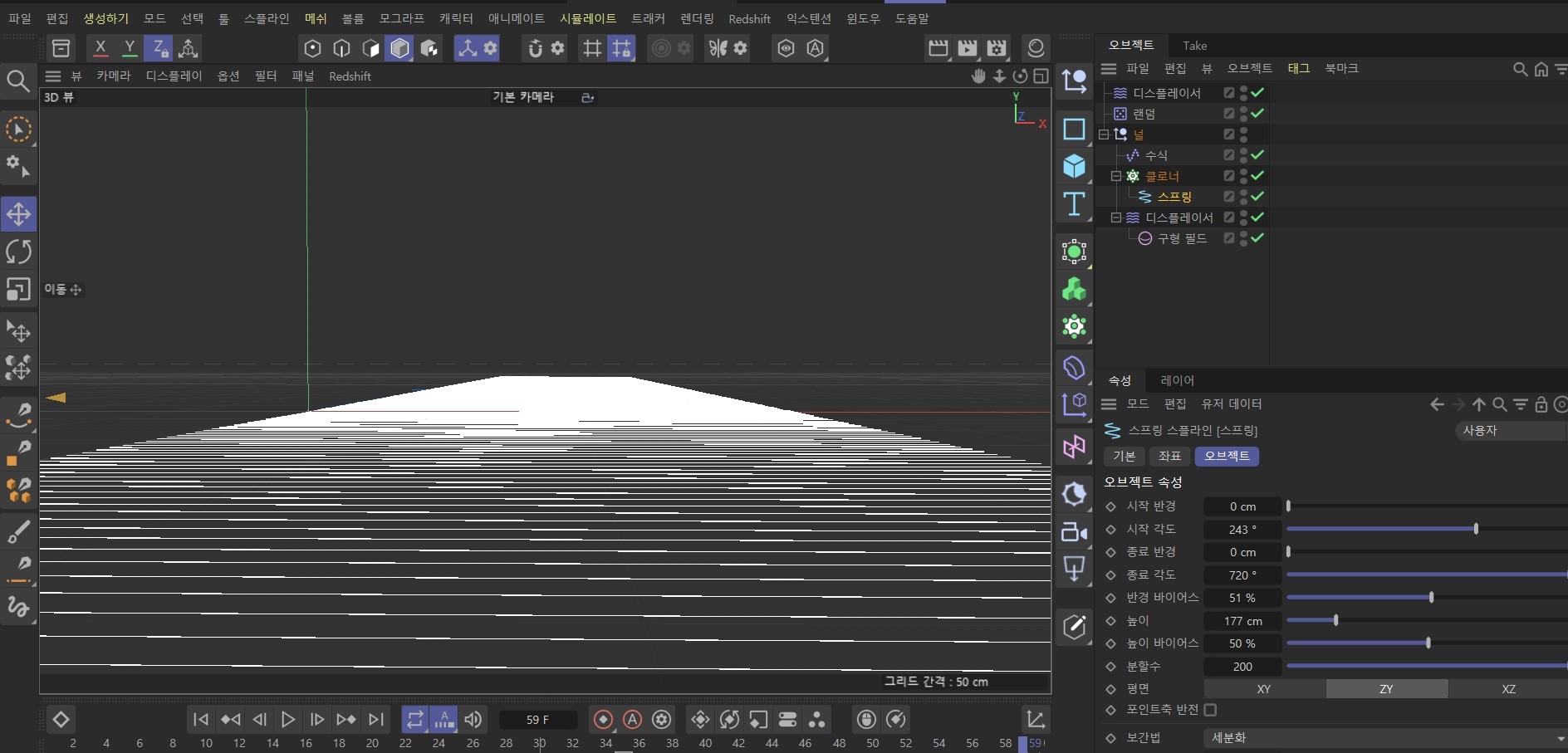The image size is (1568, 753).
Task: Click the current frame field 59 F
Action: point(537,720)
